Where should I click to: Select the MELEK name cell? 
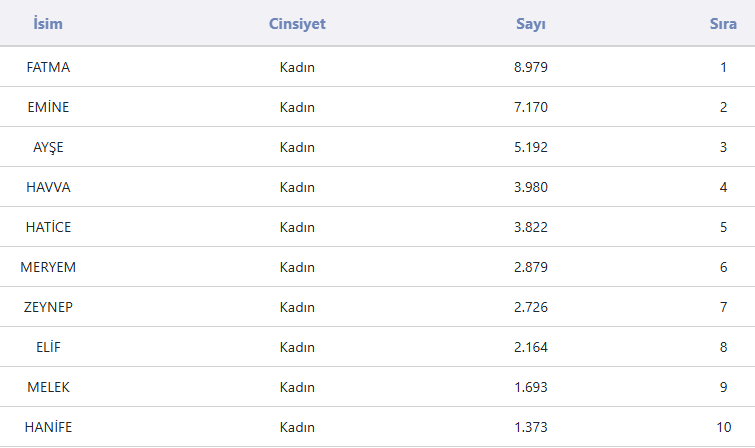48,387
